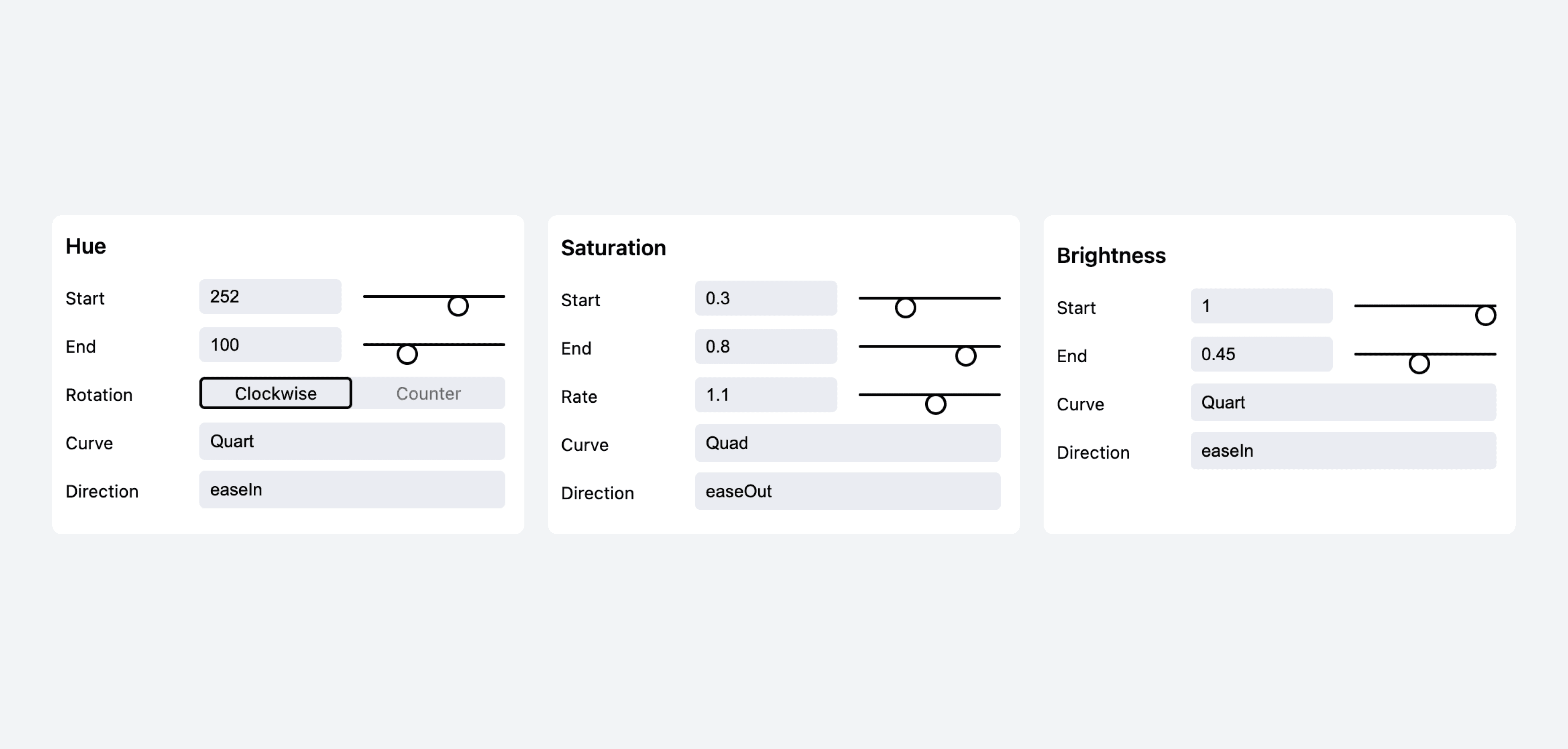Focus the Hue Start input field
This screenshot has width=1568, height=749.
pos(270,296)
